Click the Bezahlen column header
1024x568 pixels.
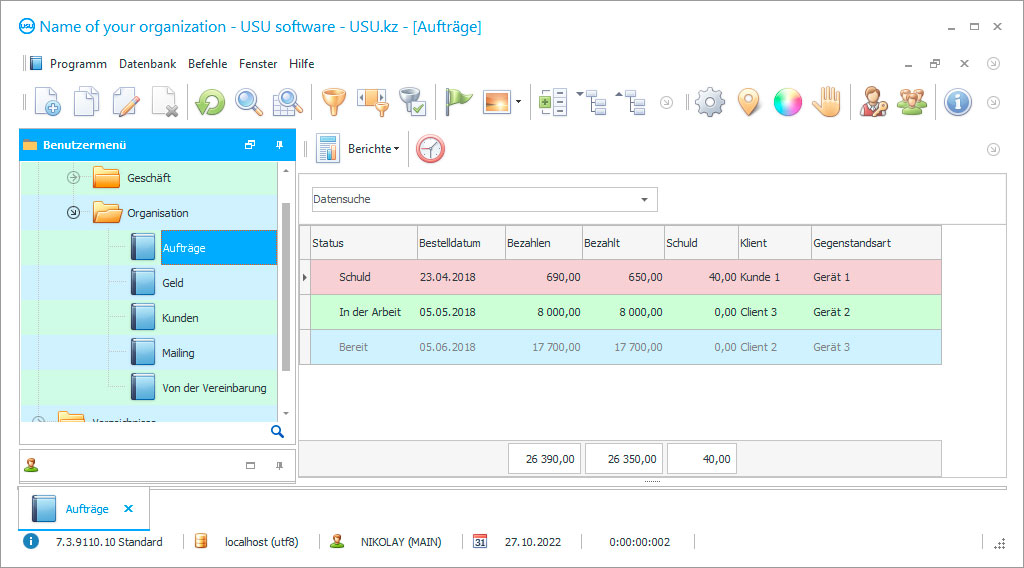543,243
